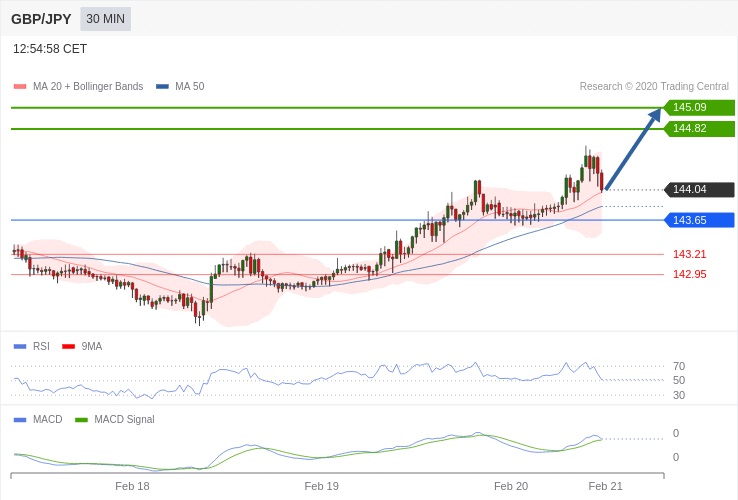
Task: Click the Research © 2020 Trading Central credit
Action: click(654, 87)
